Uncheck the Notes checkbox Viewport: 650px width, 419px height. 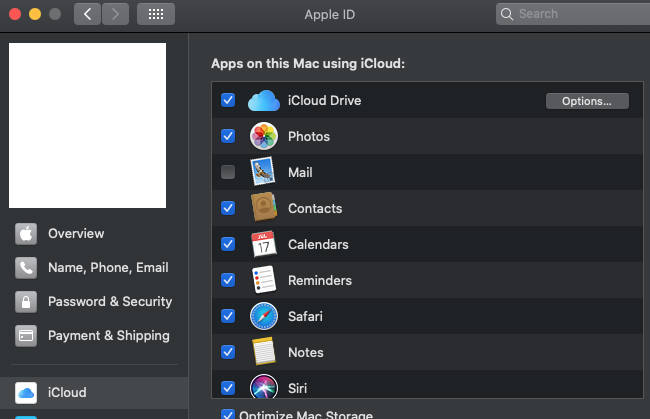(x=228, y=352)
